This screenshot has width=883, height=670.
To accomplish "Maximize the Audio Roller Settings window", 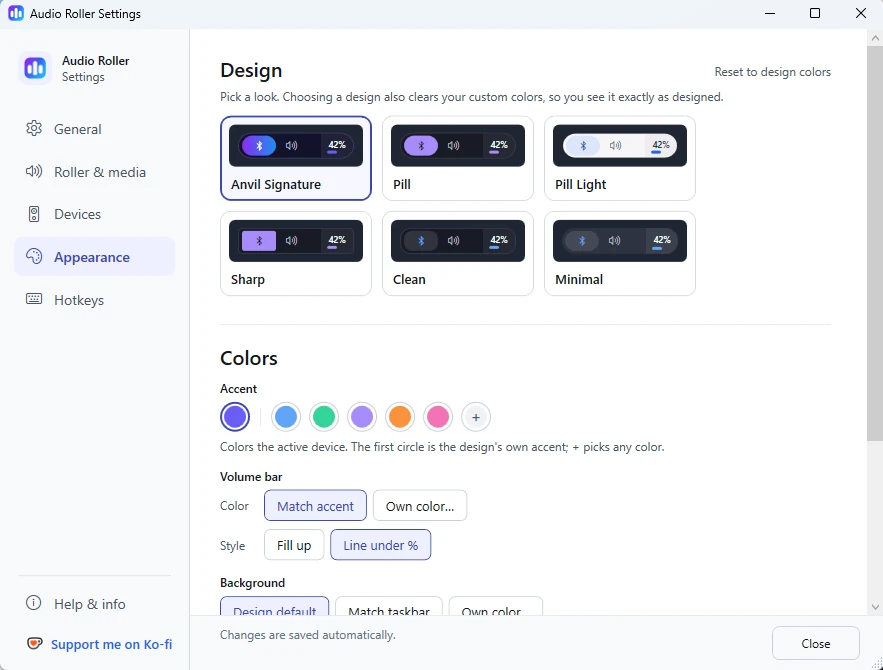I will [x=815, y=13].
